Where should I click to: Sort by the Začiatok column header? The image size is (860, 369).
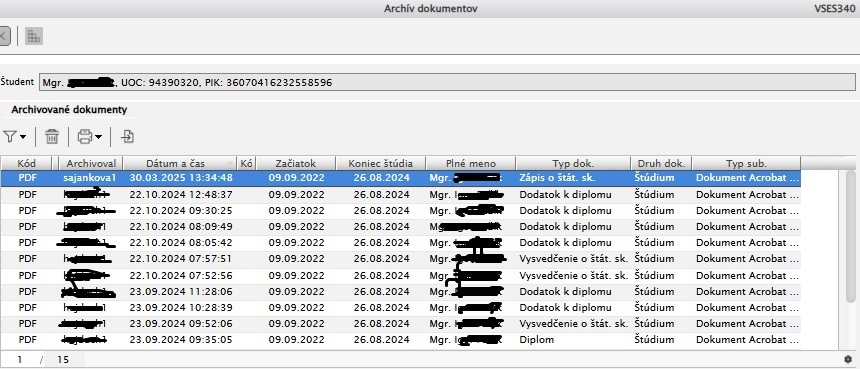[x=296, y=163]
